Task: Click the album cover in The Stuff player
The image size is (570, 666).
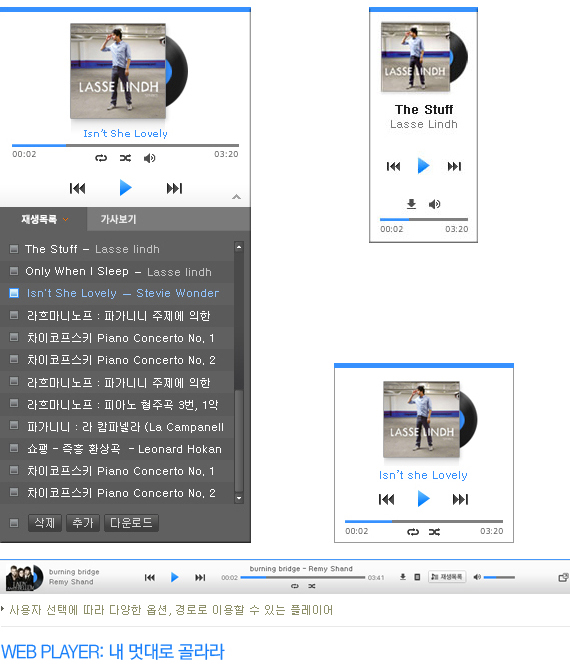Action: click(x=415, y=57)
